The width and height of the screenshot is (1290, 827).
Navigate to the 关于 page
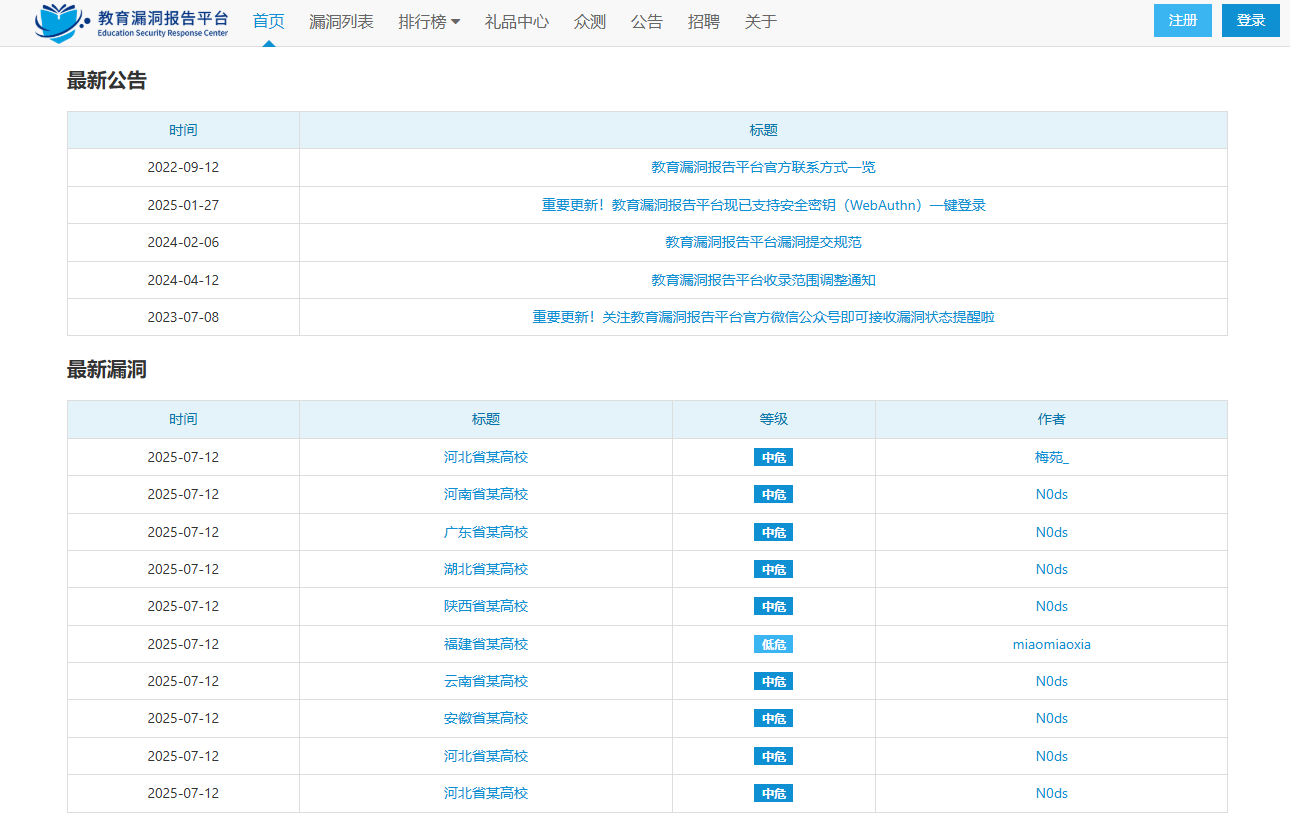click(761, 22)
